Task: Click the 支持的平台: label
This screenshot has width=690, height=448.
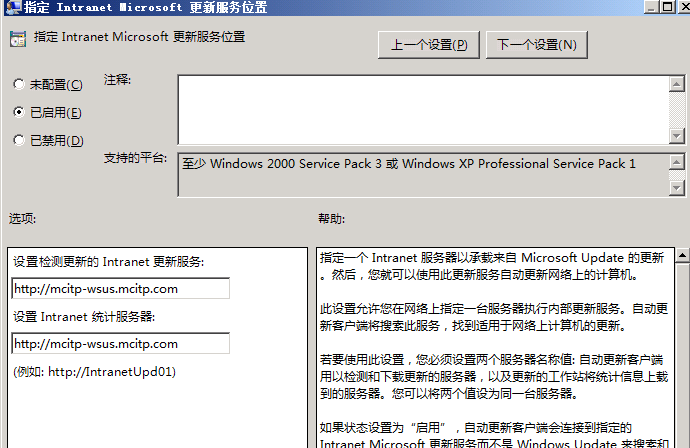Action: pos(136,158)
